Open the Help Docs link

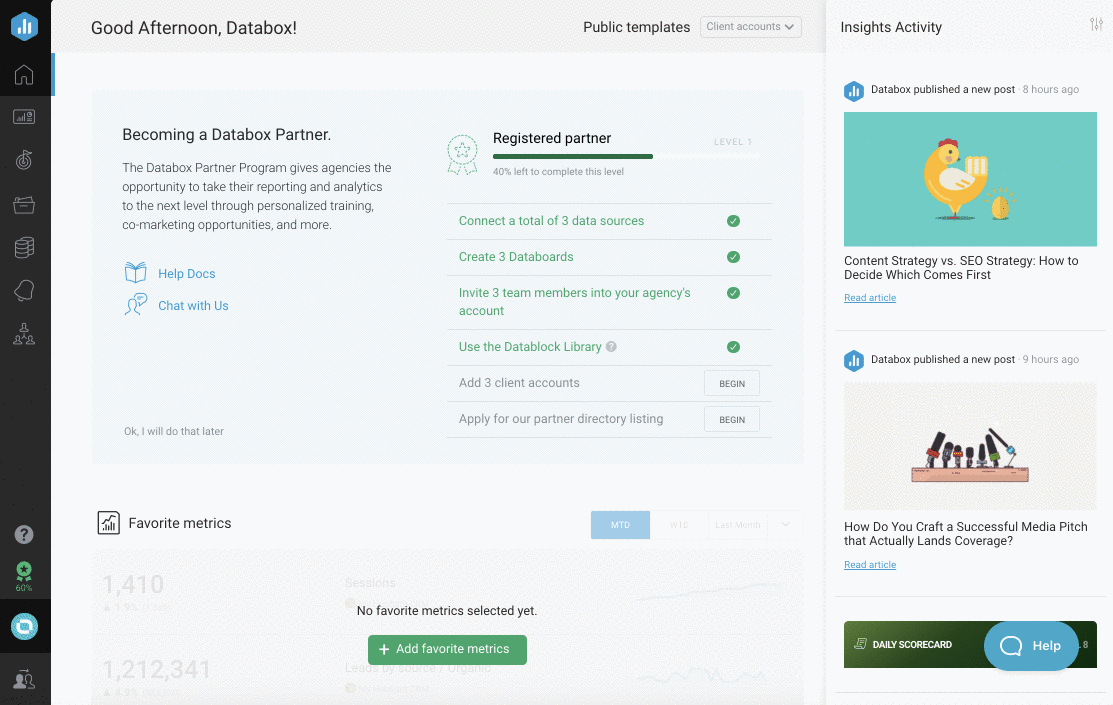point(187,273)
